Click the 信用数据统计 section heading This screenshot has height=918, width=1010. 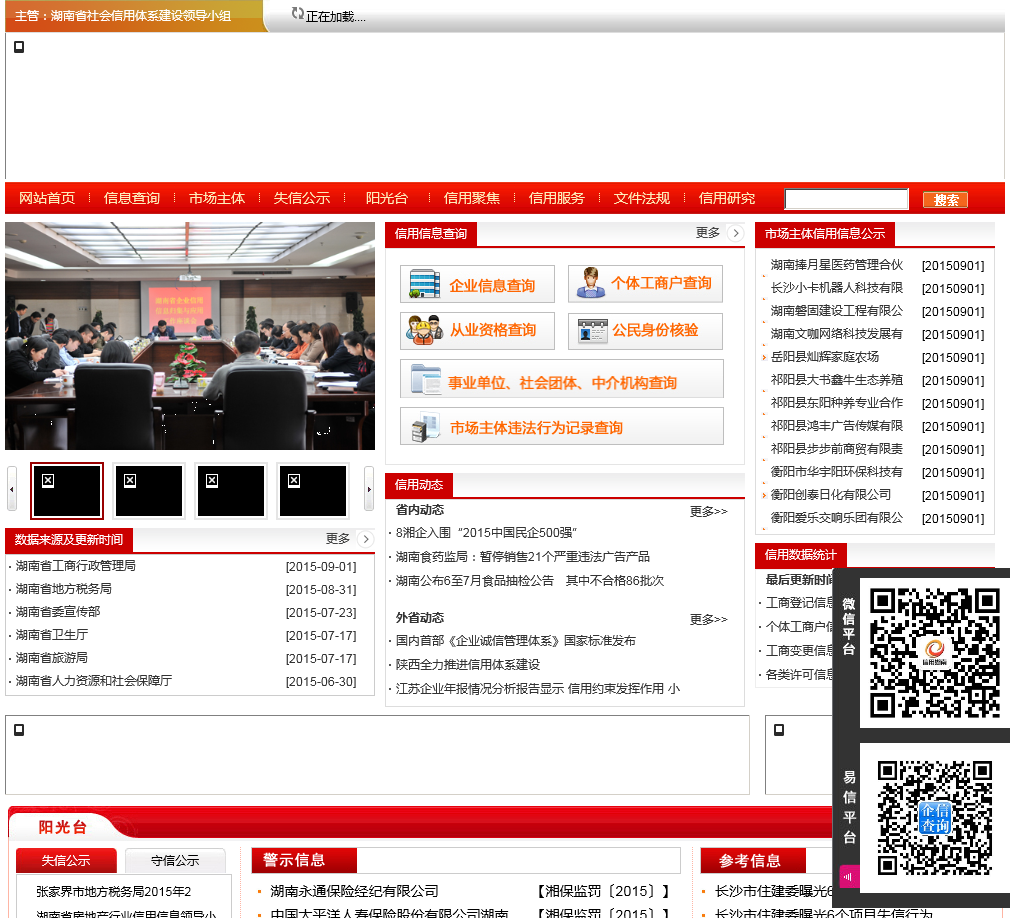click(801, 555)
